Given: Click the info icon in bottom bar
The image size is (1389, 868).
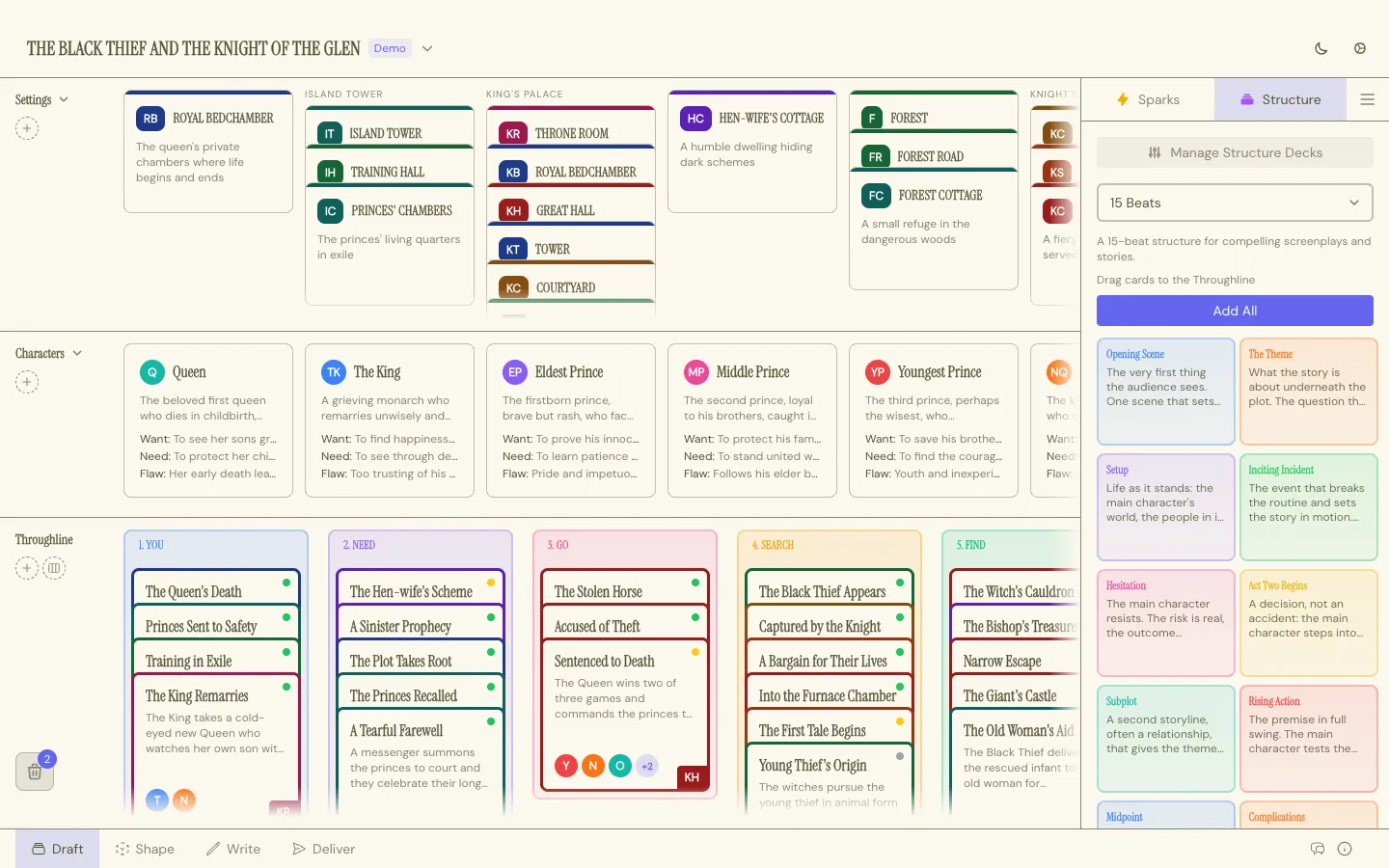Looking at the screenshot, I should click(x=1345, y=849).
